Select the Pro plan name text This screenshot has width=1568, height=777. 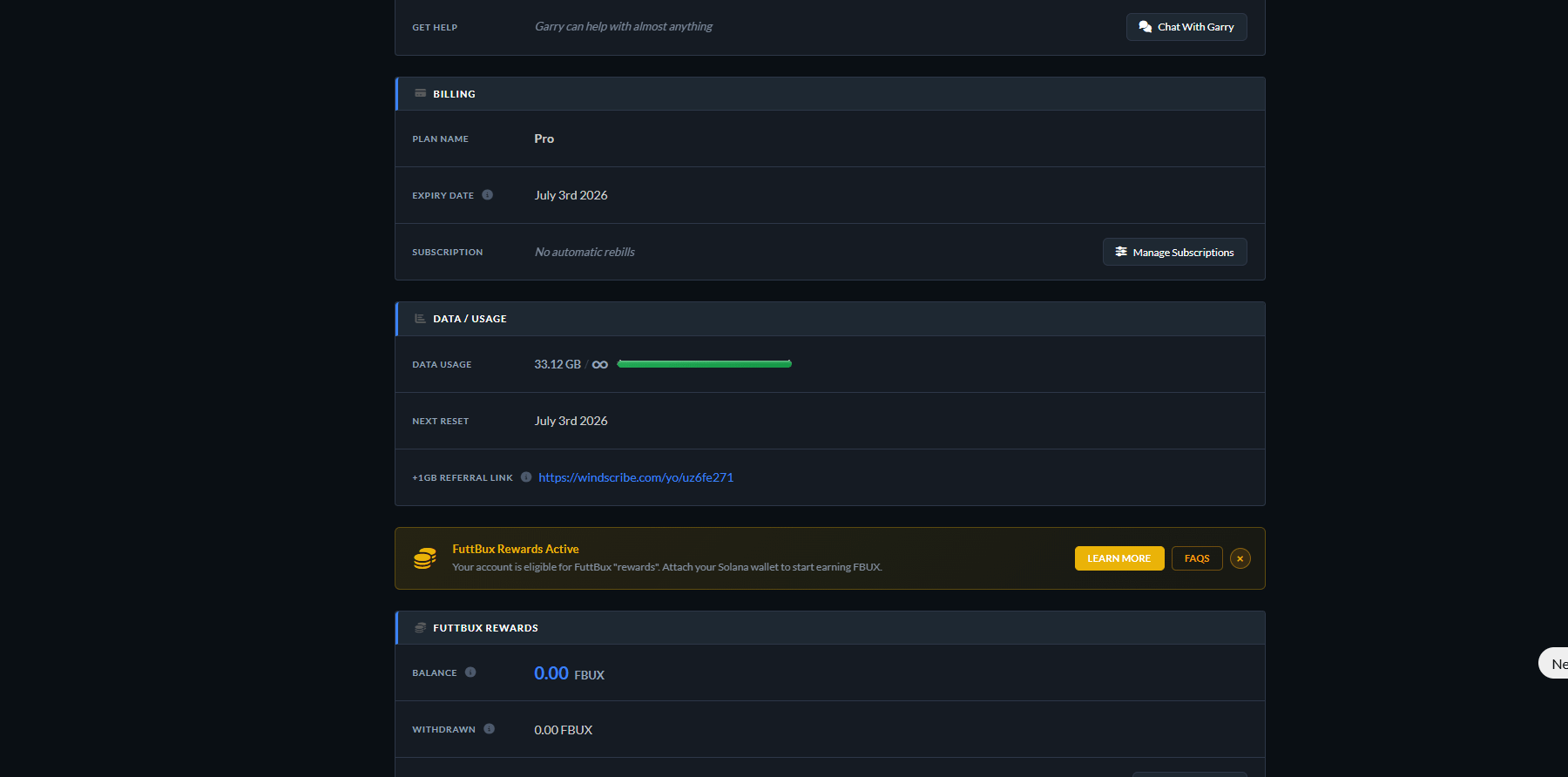[x=544, y=139]
